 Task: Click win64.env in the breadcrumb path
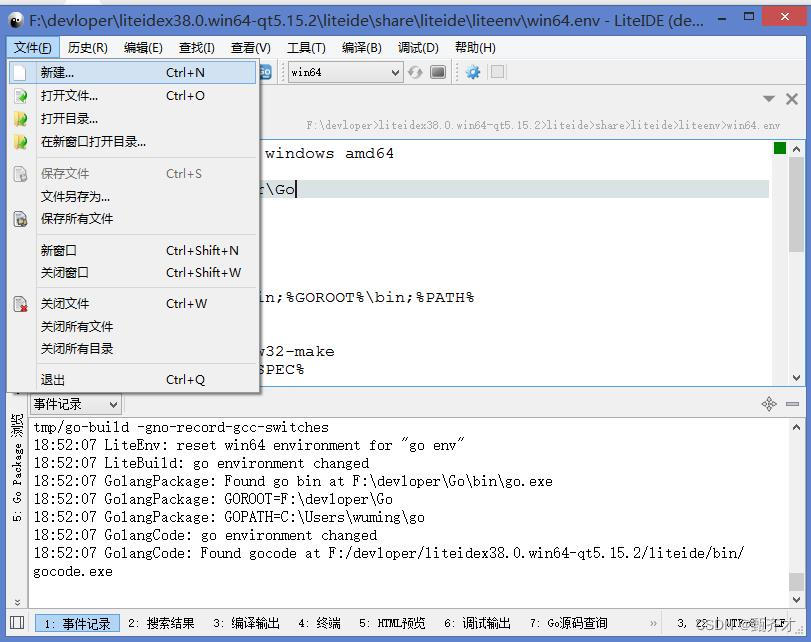[754, 125]
